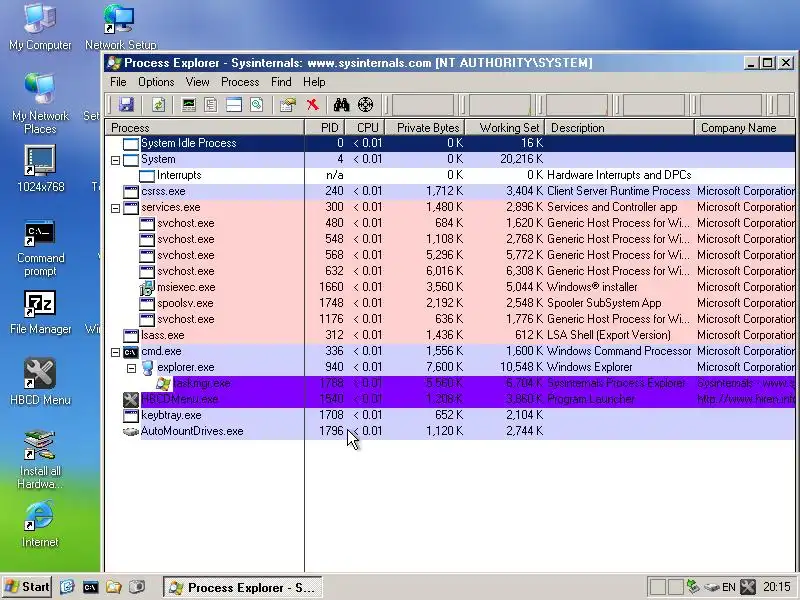Open the 7z File Manager desktop icon
800x600 pixels.
point(40,313)
